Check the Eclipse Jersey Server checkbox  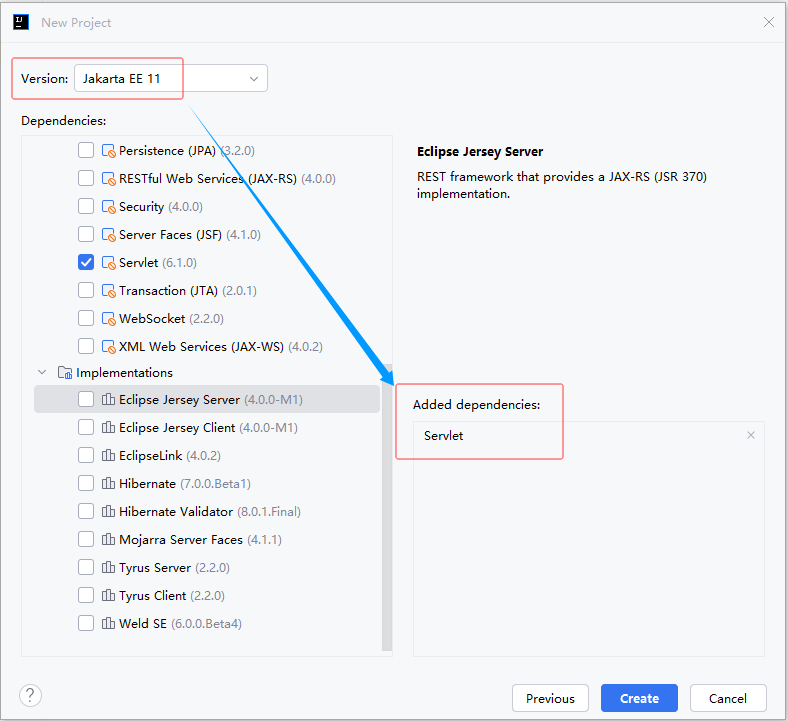point(86,399)
